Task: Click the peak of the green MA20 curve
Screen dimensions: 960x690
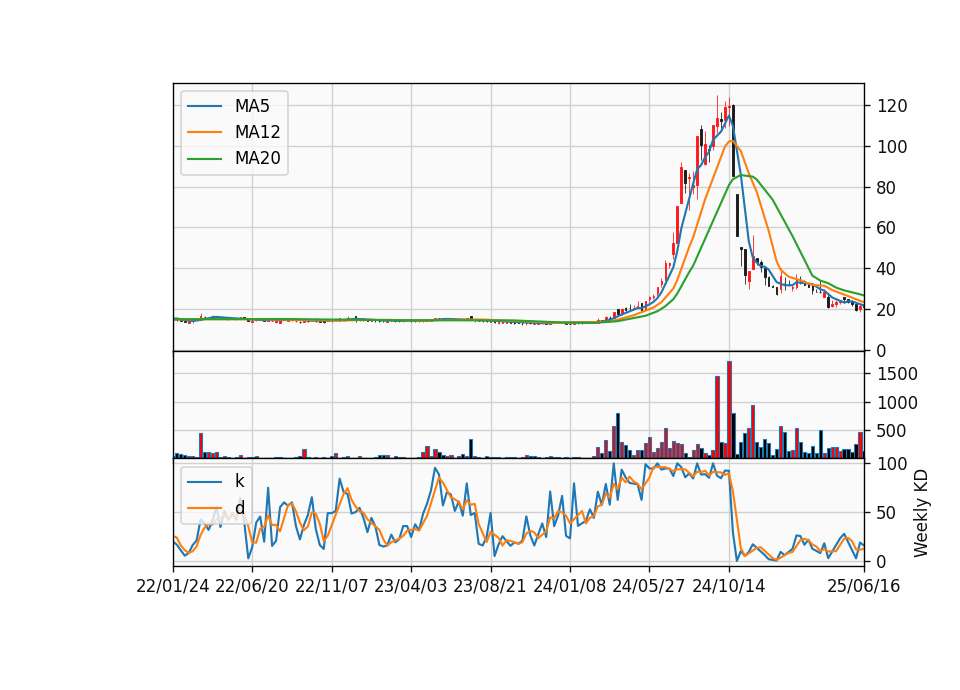Action: tap(743, 175)
